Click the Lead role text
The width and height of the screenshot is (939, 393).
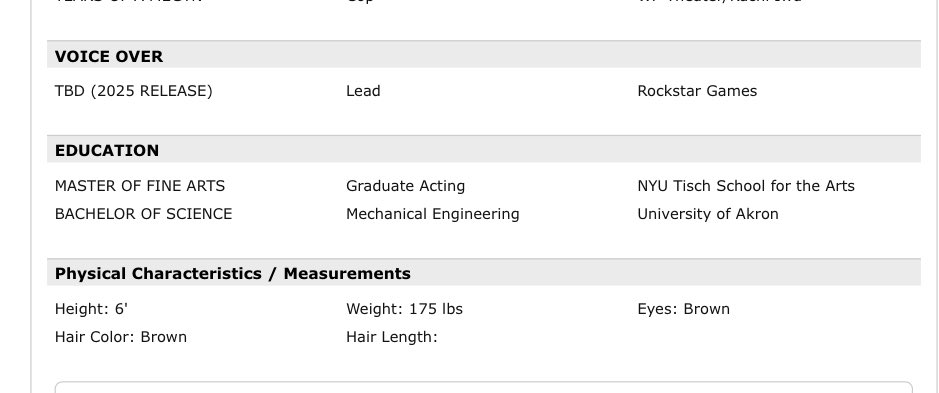(x=363, y=91)
